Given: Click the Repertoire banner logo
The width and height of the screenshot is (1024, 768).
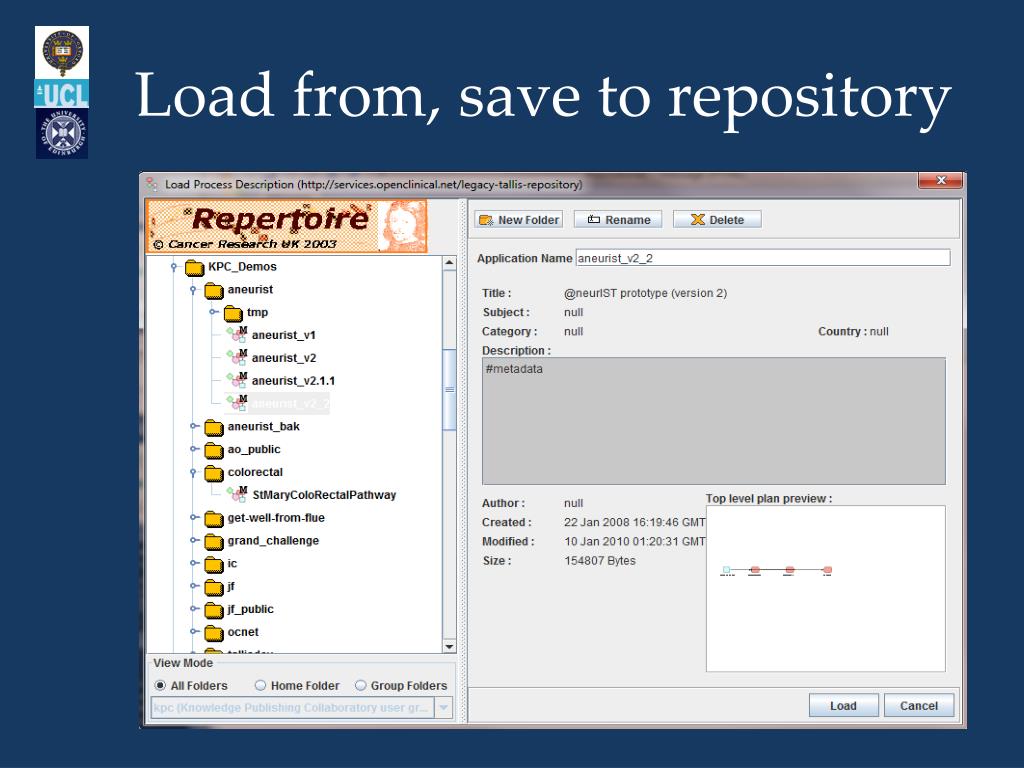Looking at the screenshot, I should click(x=287, y=226).
